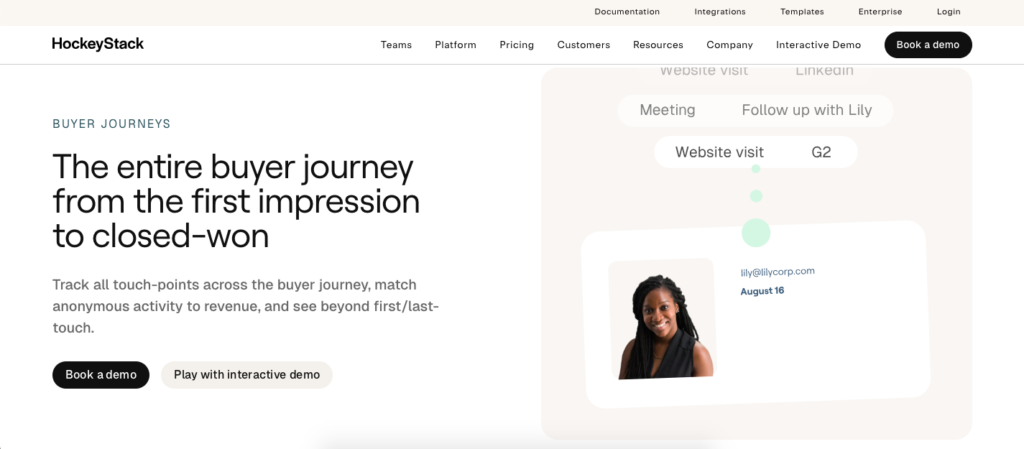Click the lily@lilycorp.com email address
Viewport: 1024px width, 449px height.
(778, 272)
